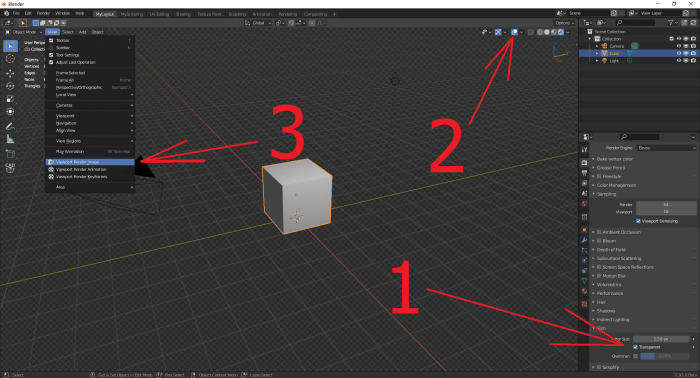700x378 pixels.
Task: Open the Global transform orientation dropdown
Action: 258,23
